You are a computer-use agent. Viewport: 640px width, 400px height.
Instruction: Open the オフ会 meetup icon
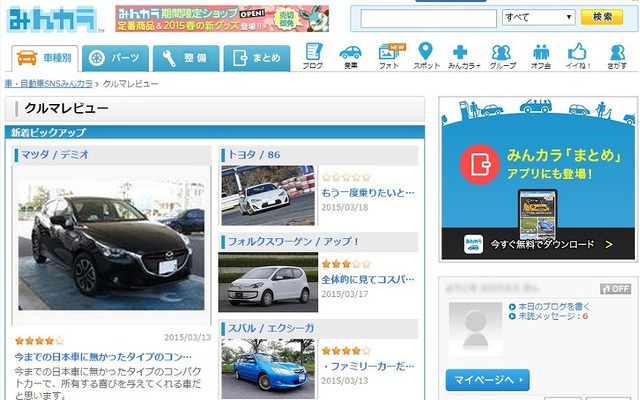tap(541, 56)
